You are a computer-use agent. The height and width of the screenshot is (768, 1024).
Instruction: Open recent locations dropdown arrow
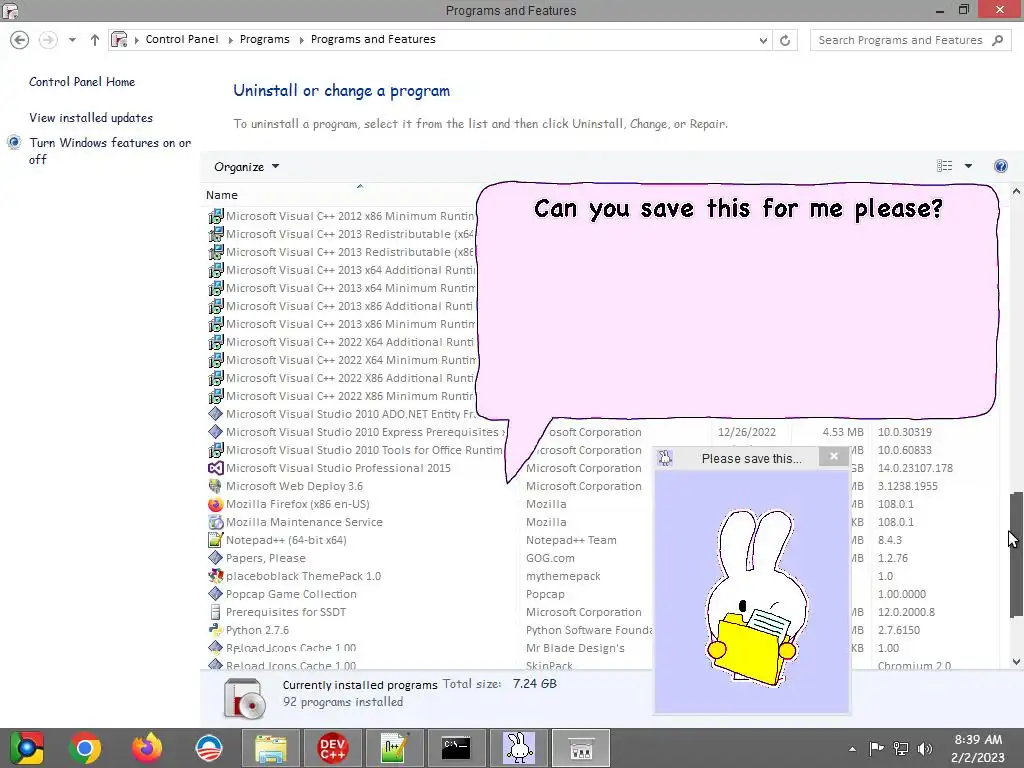tap(72, 40)
